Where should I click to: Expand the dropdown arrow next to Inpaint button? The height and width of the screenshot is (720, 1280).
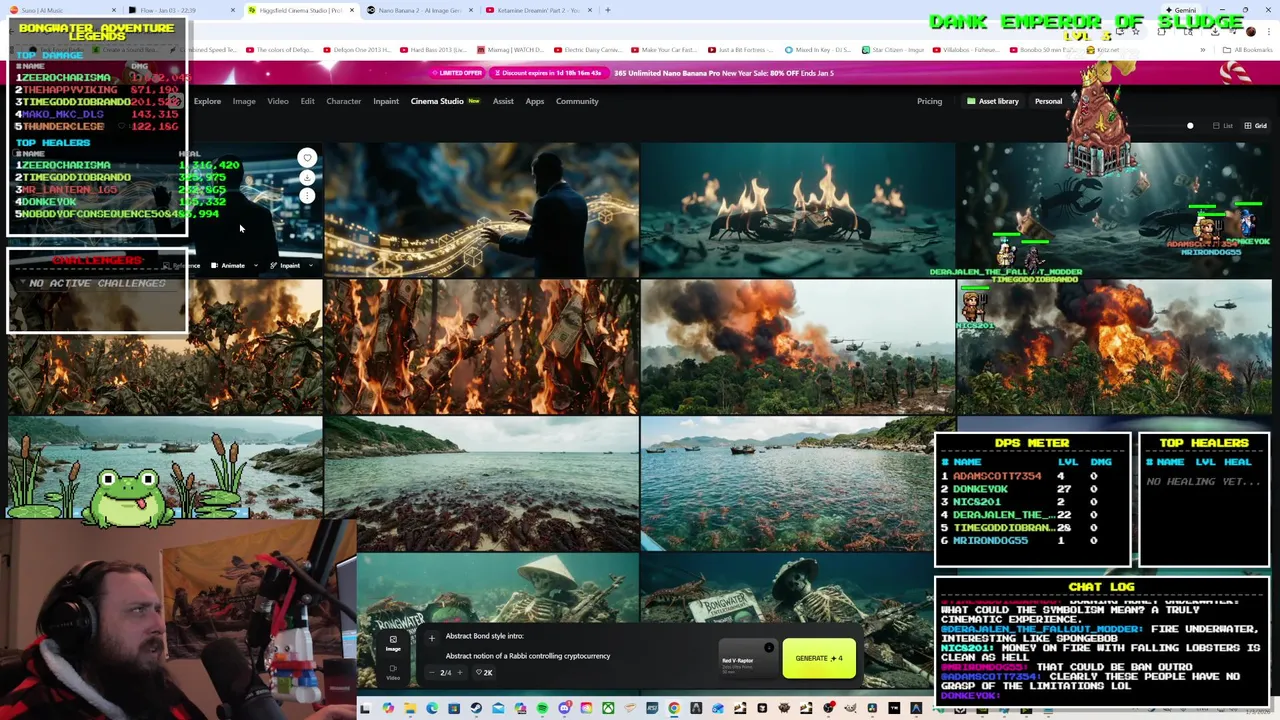point(311,266)
